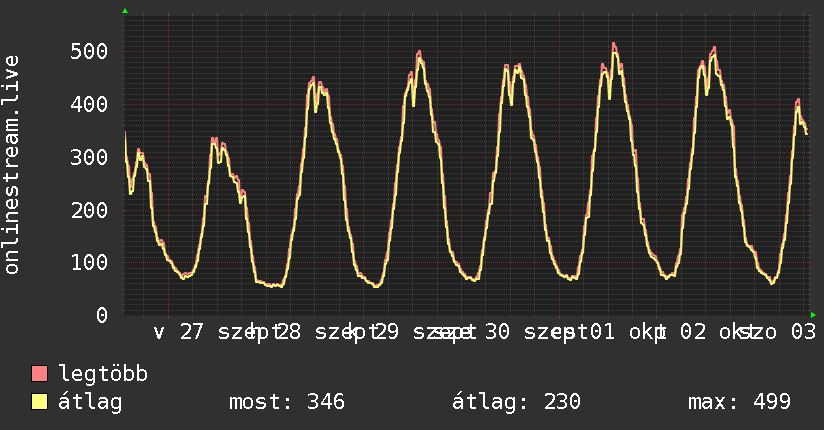The height and width of the screenshot is (430, 824).
Task: Select the legtöbb legend label
Action: (103, 373)
